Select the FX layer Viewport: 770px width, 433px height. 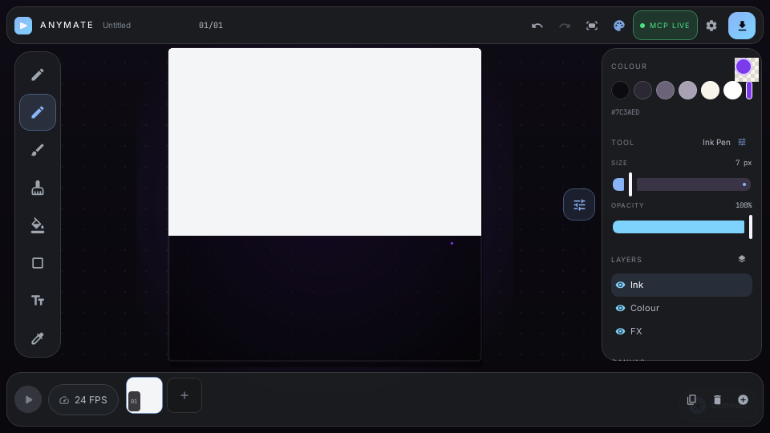(681, 331)
